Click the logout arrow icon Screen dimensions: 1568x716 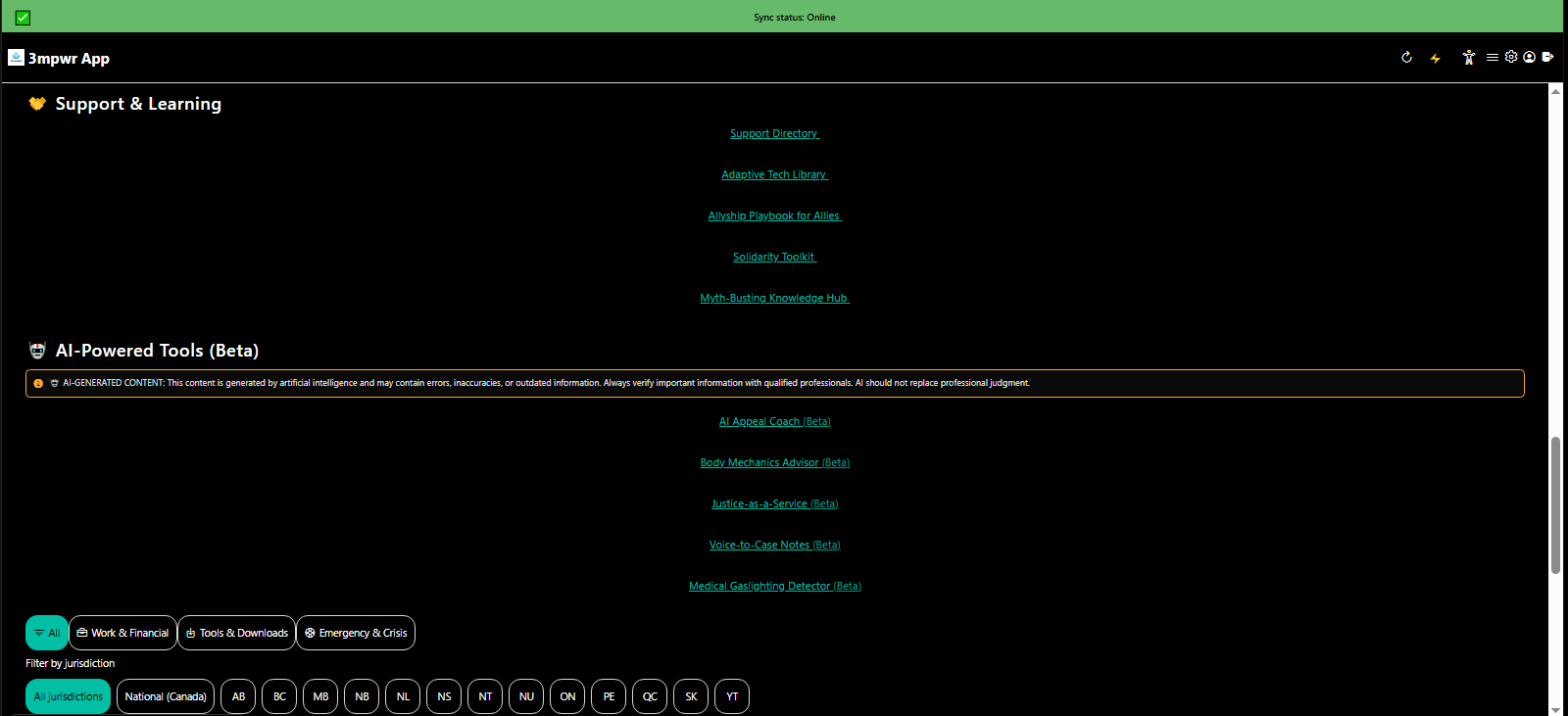point(1547,57)
